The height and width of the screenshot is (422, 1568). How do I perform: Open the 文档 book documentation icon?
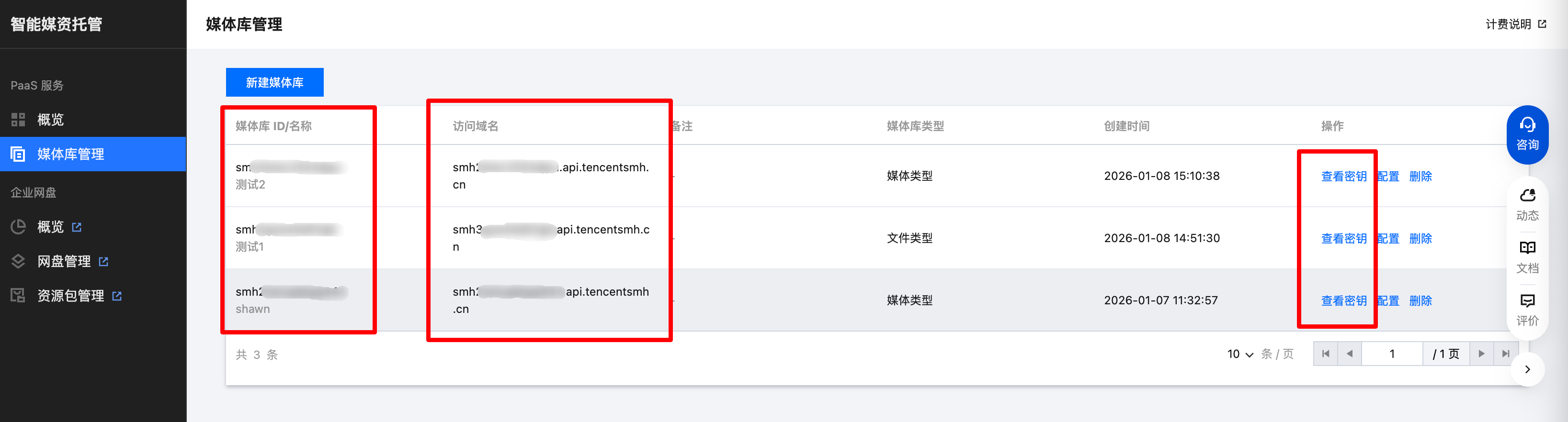1527,248
